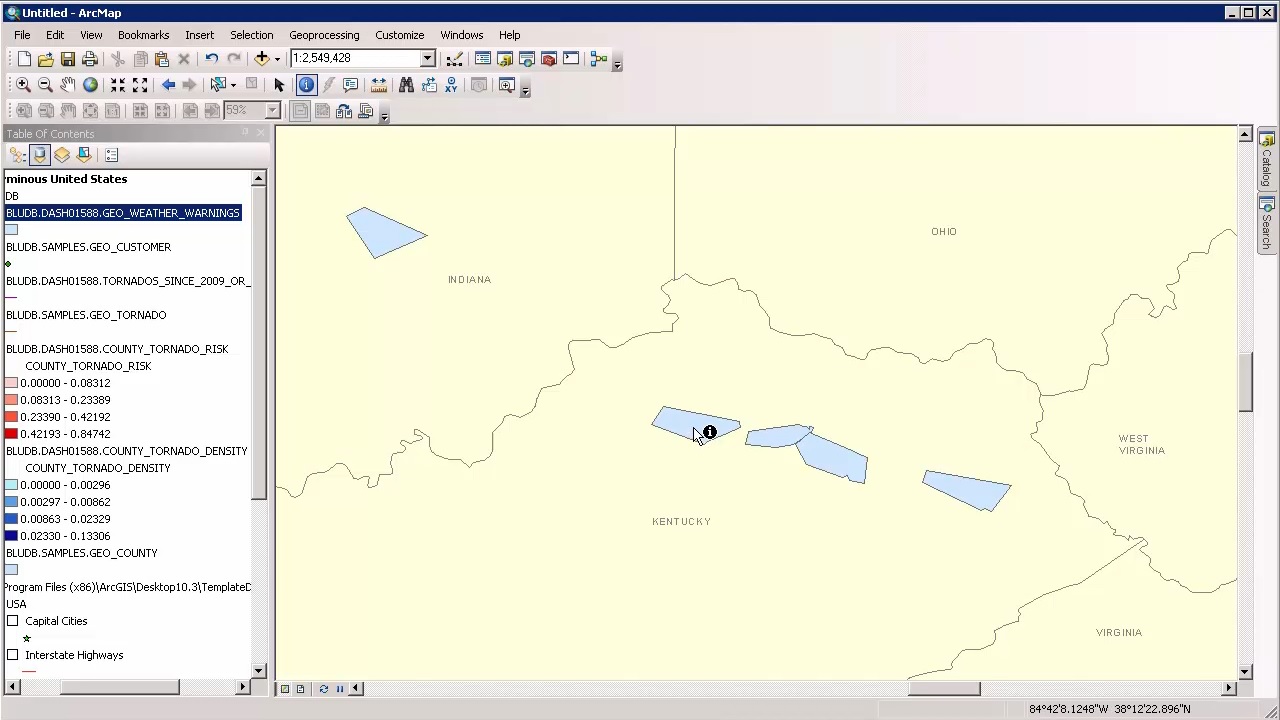This screenshot has width=1280, height=720.
Task: Undo the last action
Action: 212,59
